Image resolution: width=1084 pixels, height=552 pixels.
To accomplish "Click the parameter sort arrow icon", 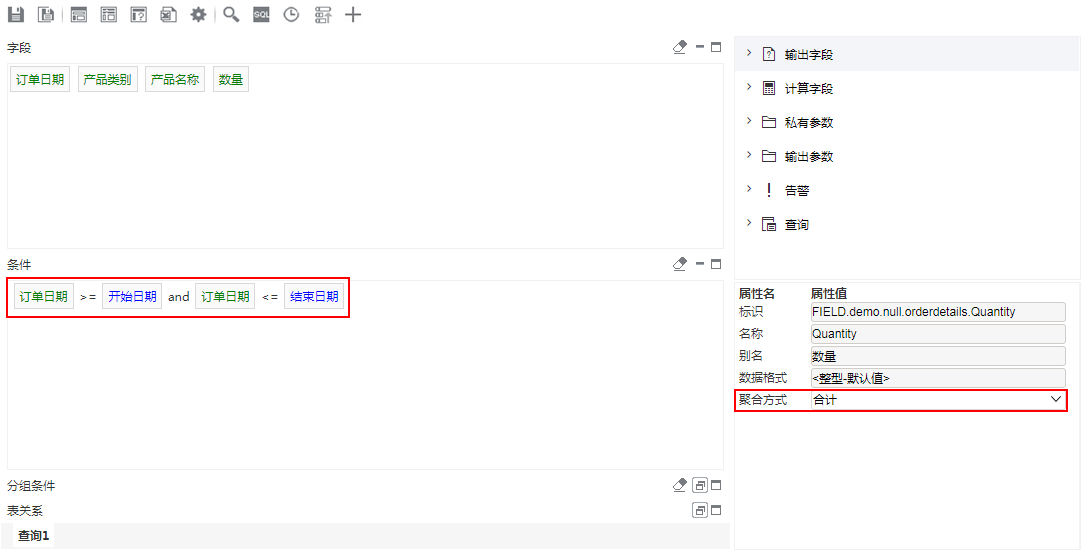I will [x=322, y=15].
